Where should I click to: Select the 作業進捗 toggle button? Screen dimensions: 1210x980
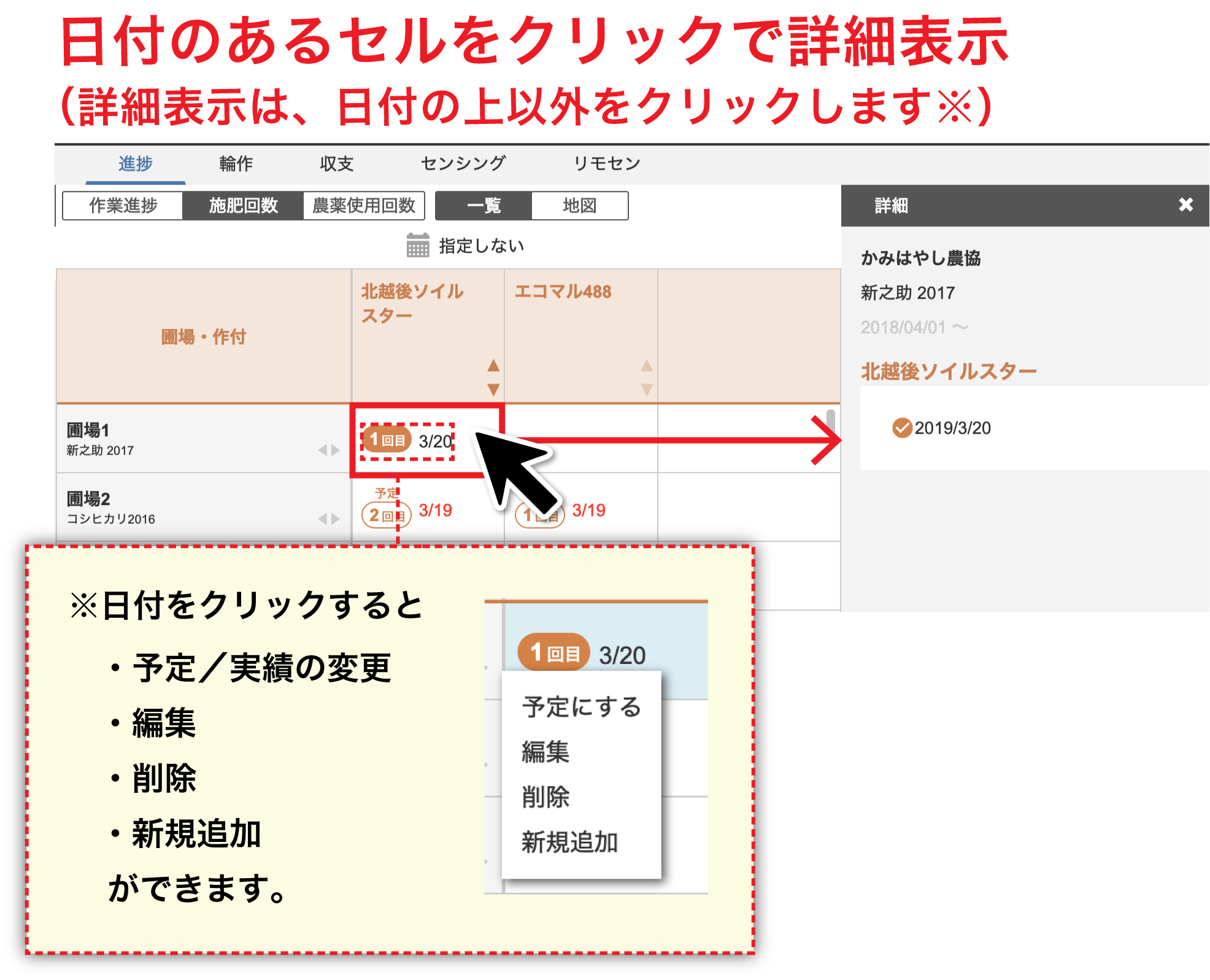[x=123, y=206]
